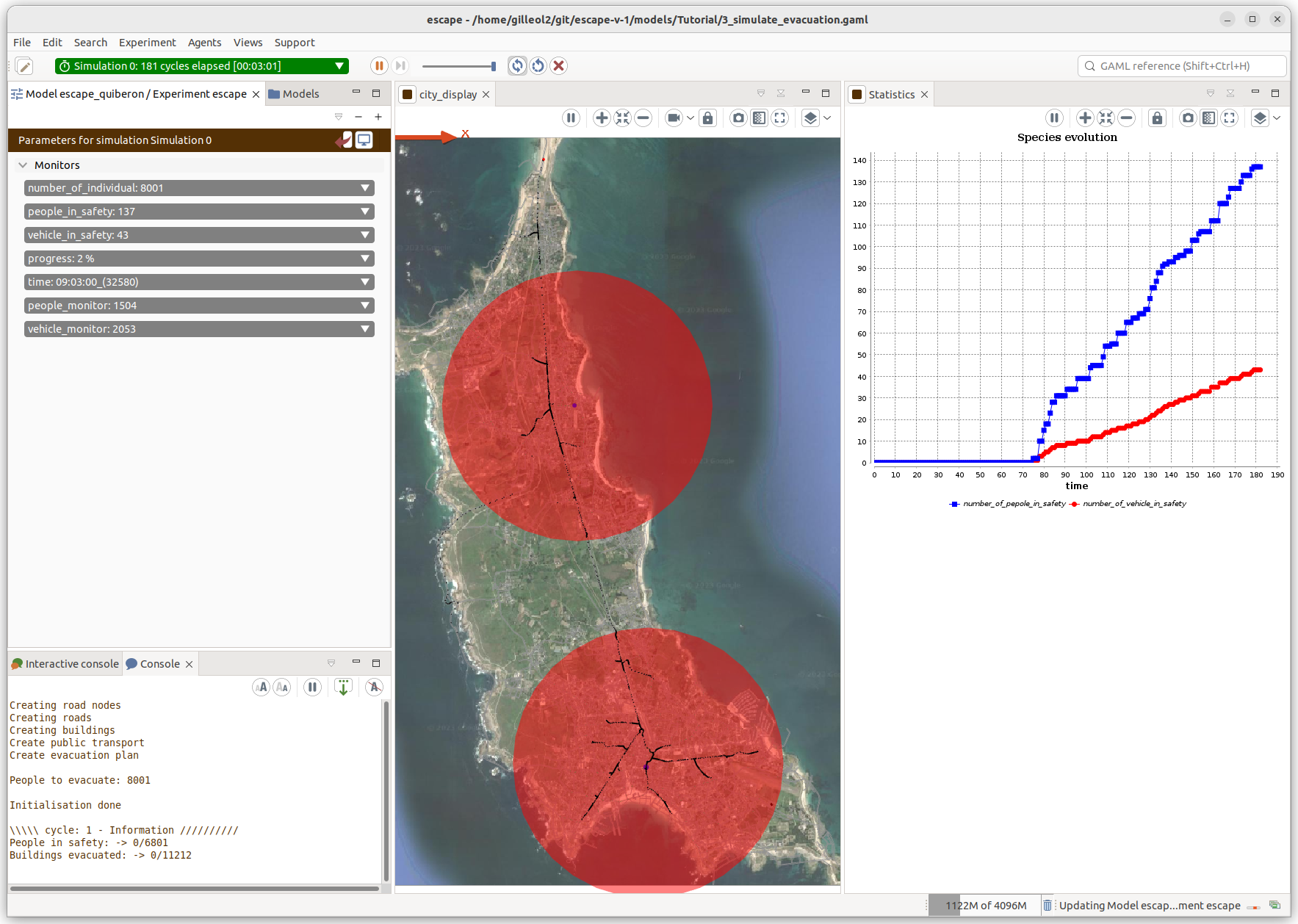
Task: Open layers menu in Statistics view
Action: coord(1260,118)
